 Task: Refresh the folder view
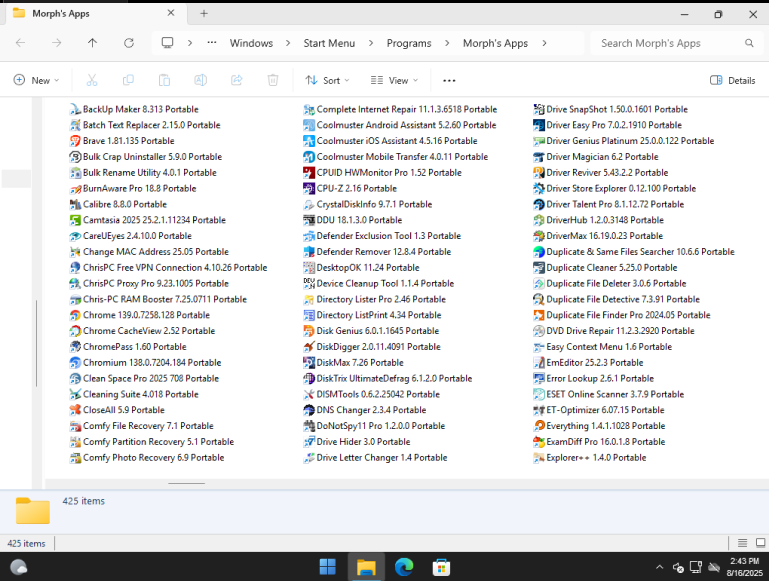(x=128, y=43)
